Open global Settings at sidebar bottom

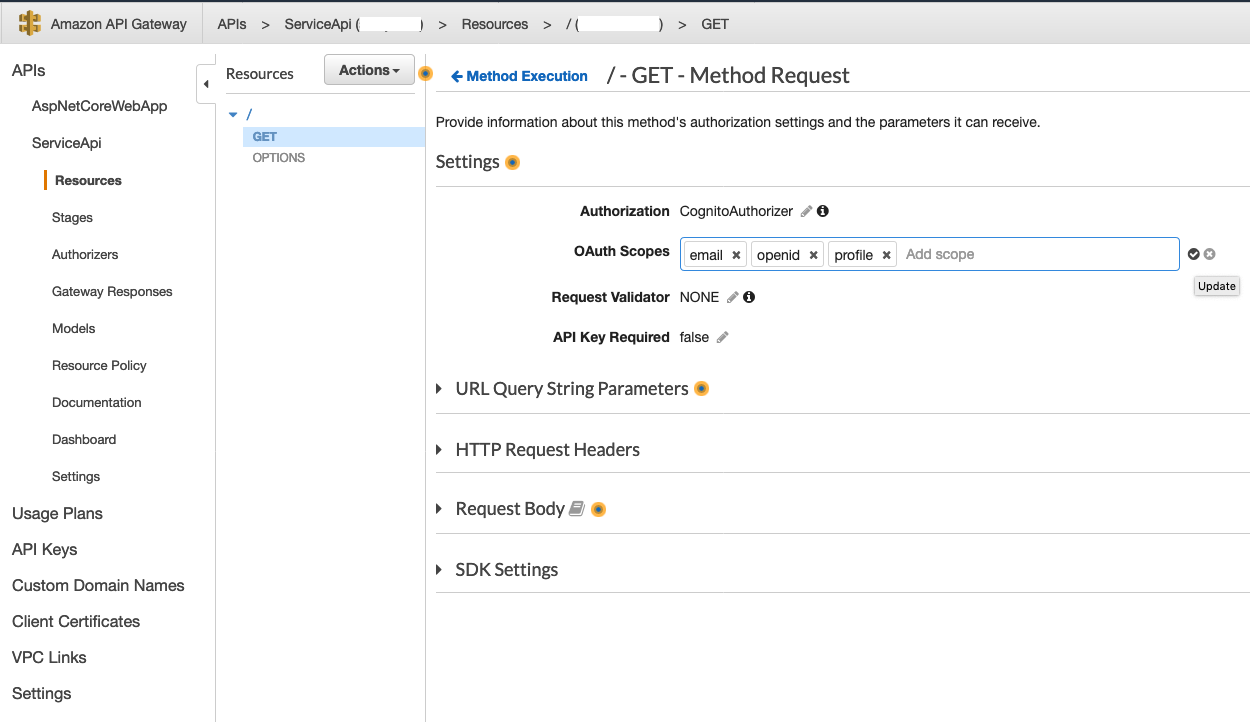42,694
